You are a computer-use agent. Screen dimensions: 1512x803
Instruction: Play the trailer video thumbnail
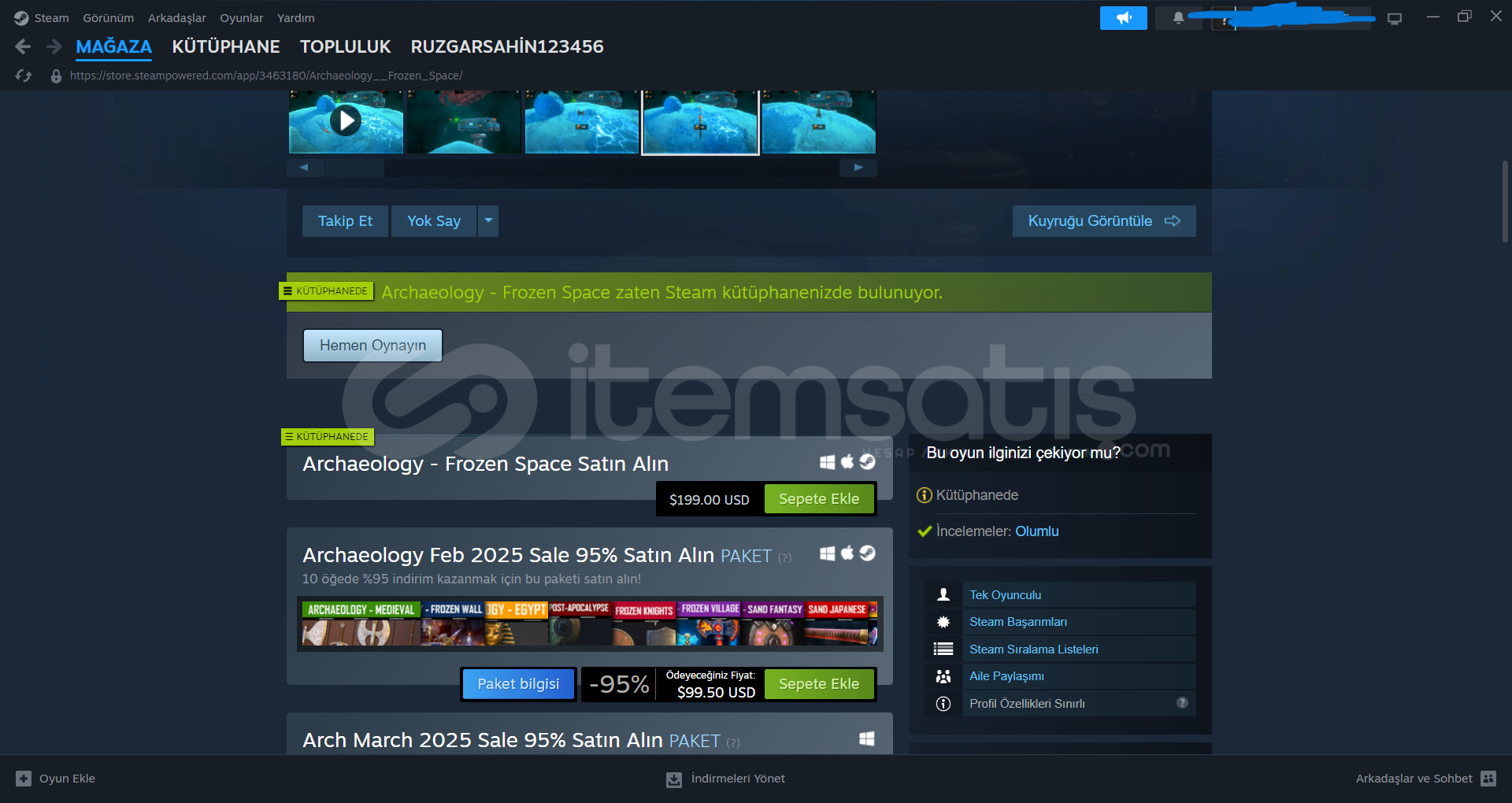click(346, 121)
